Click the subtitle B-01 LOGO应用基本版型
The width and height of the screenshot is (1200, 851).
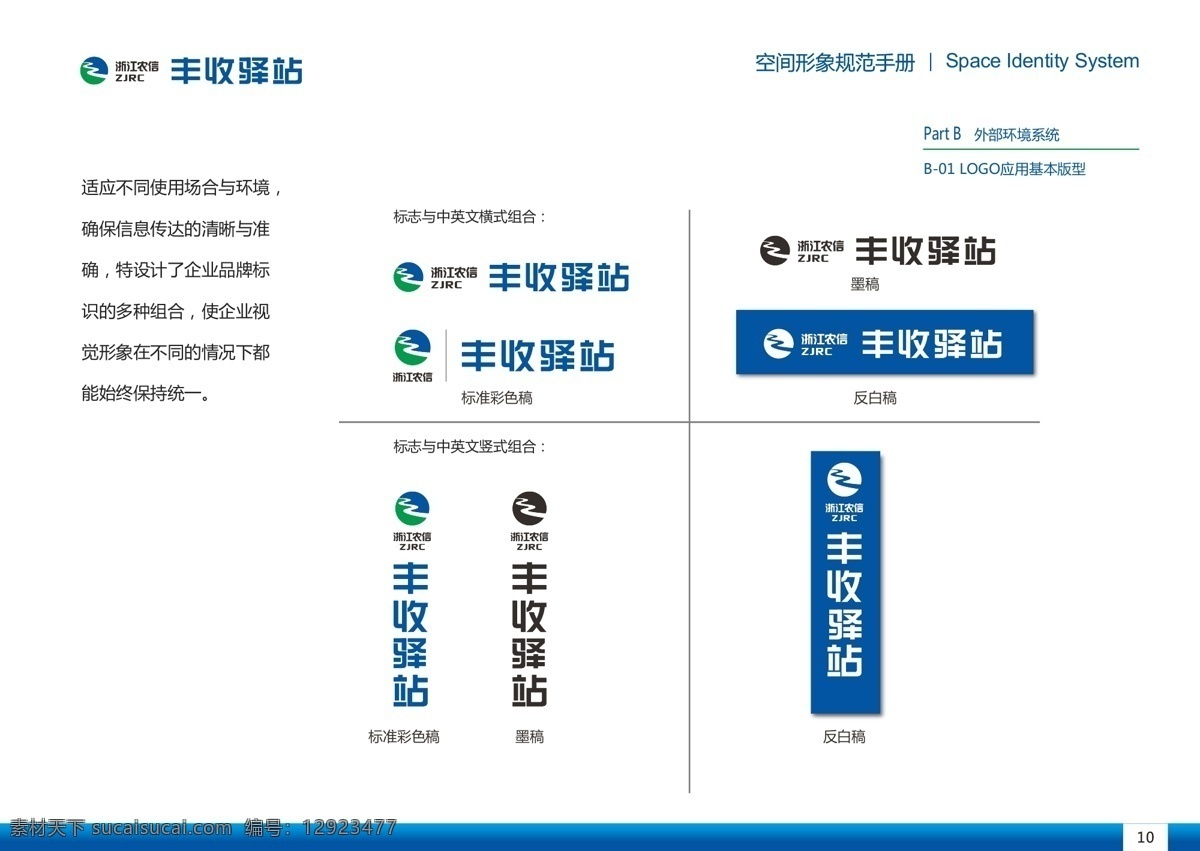click(x=1004, y=169)
